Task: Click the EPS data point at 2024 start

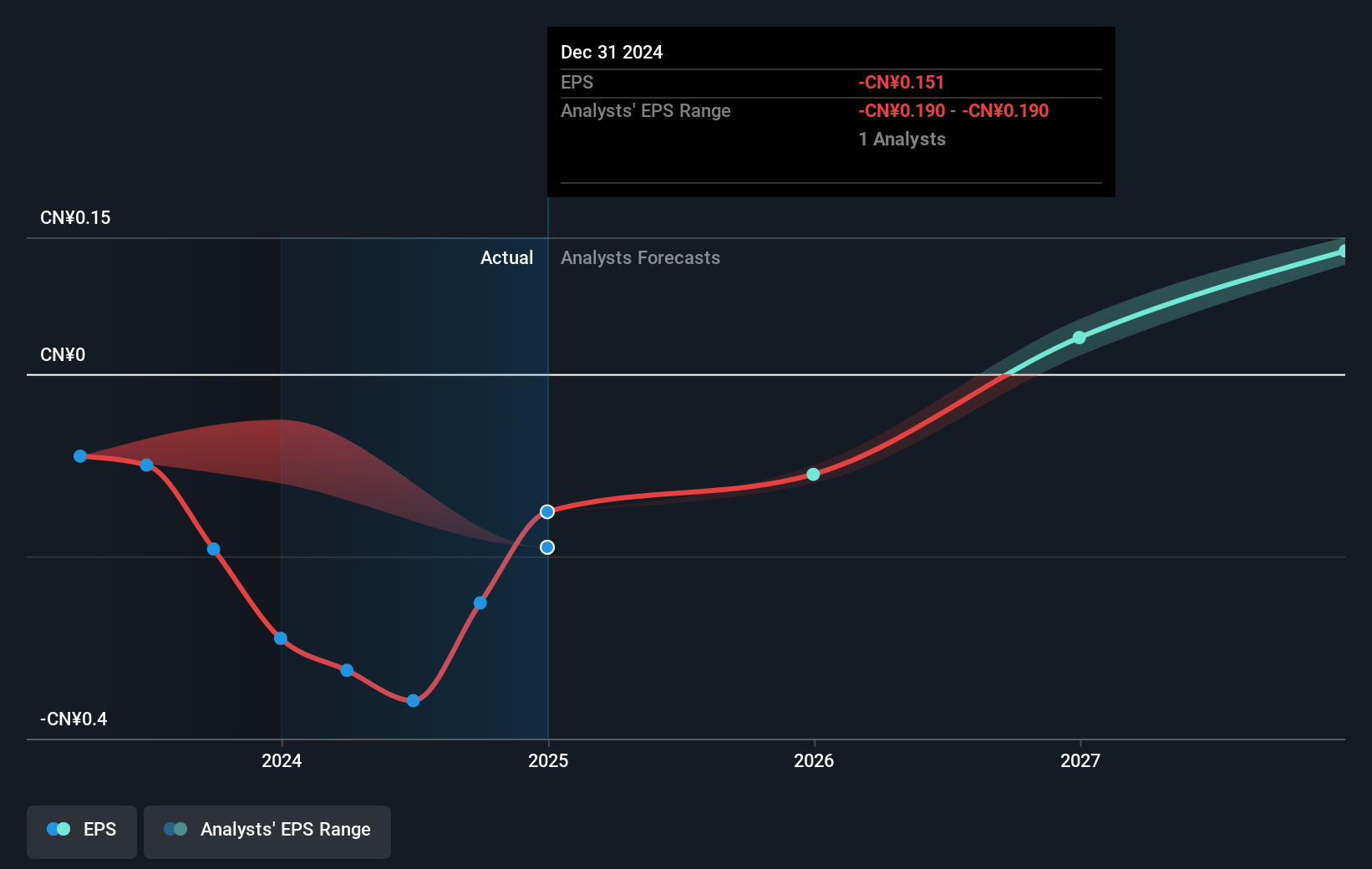Action: click(281, 638)
